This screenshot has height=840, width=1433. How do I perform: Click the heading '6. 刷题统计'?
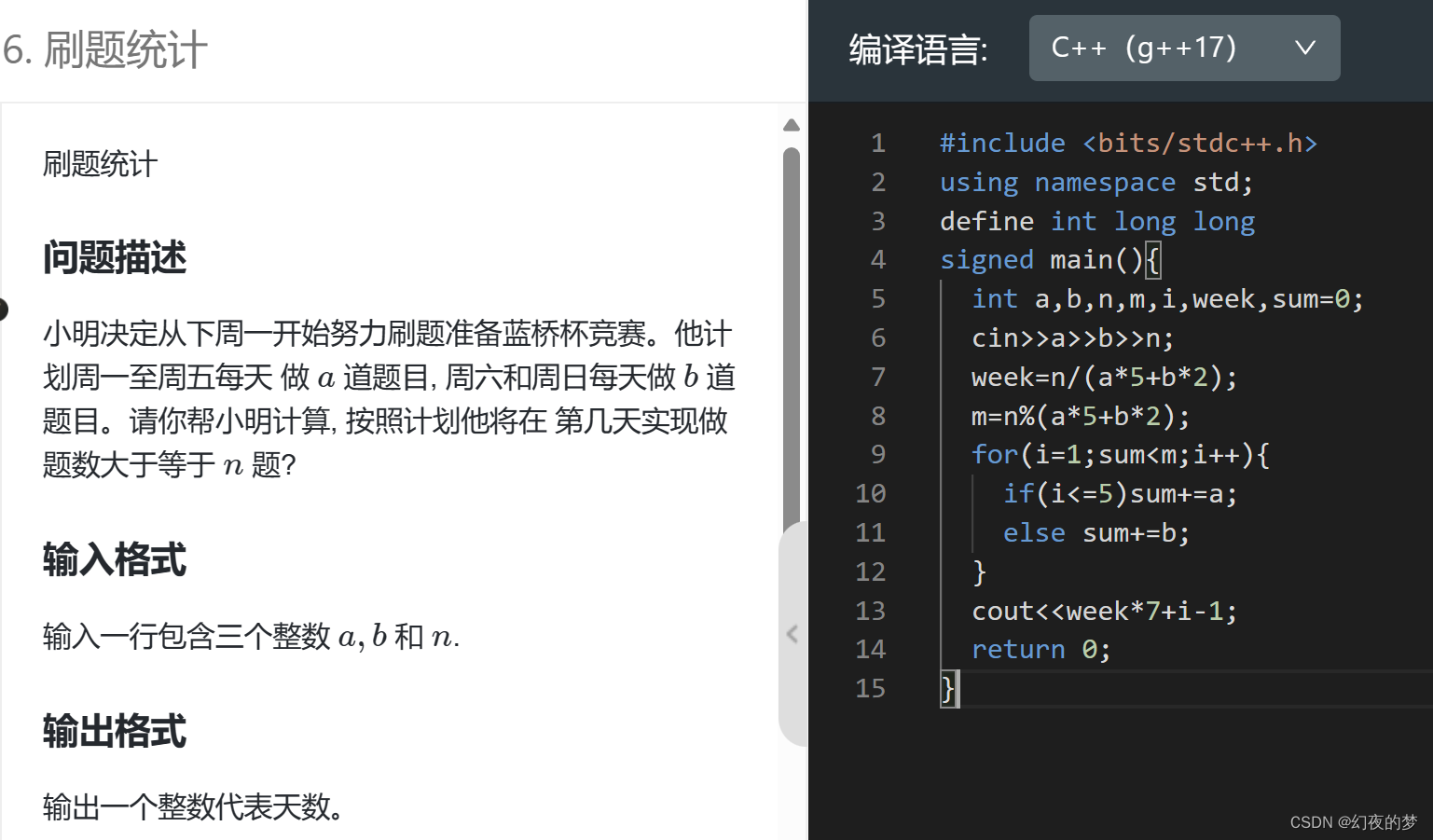click(104, 49)
